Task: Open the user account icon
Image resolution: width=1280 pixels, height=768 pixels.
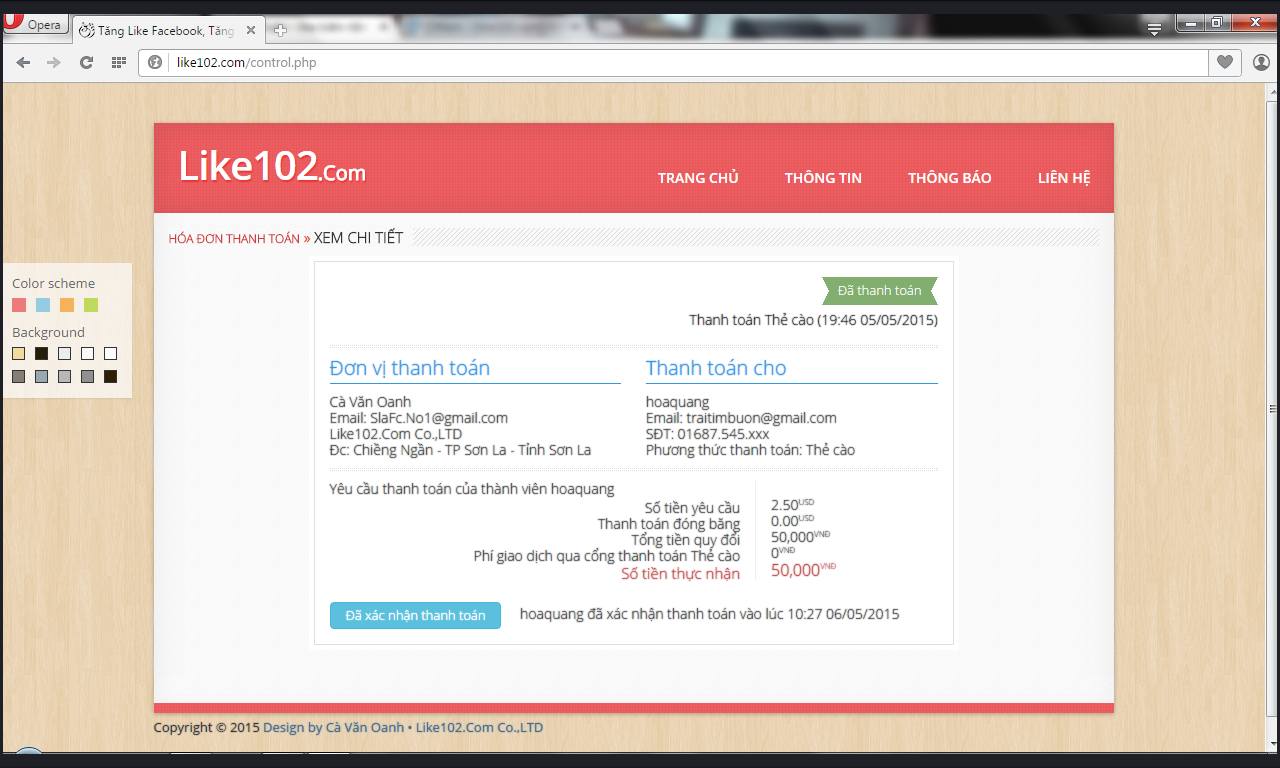Action: click(x=1261, y=62)
